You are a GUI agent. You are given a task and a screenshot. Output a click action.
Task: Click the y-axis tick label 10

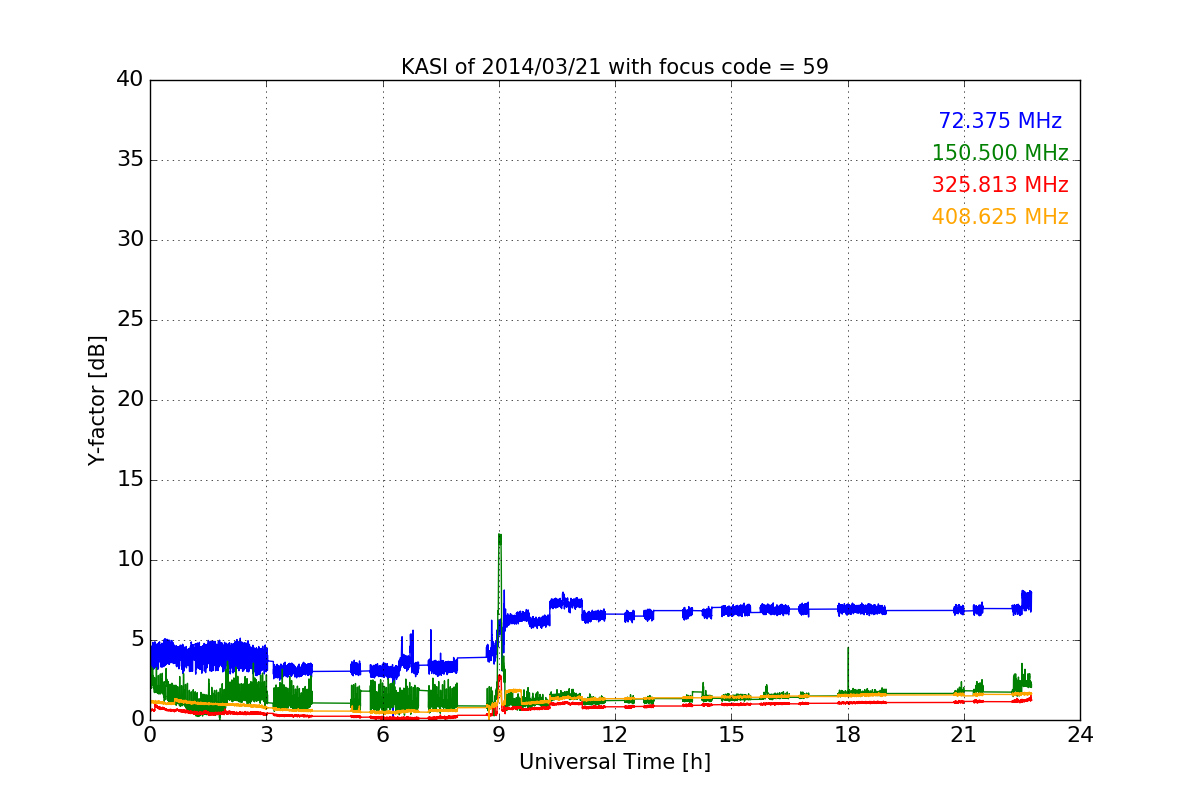[130, 560]
